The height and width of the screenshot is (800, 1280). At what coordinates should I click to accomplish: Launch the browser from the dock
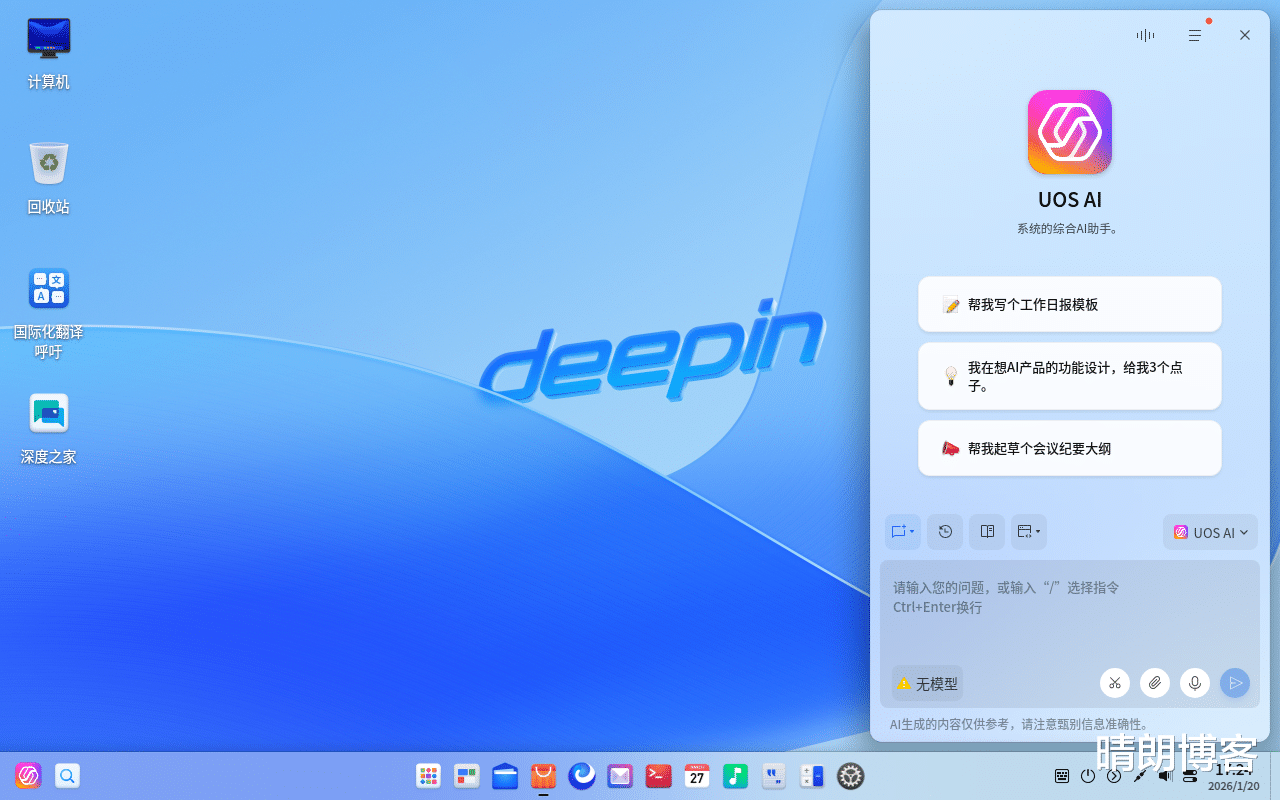[x=582, y=775]
